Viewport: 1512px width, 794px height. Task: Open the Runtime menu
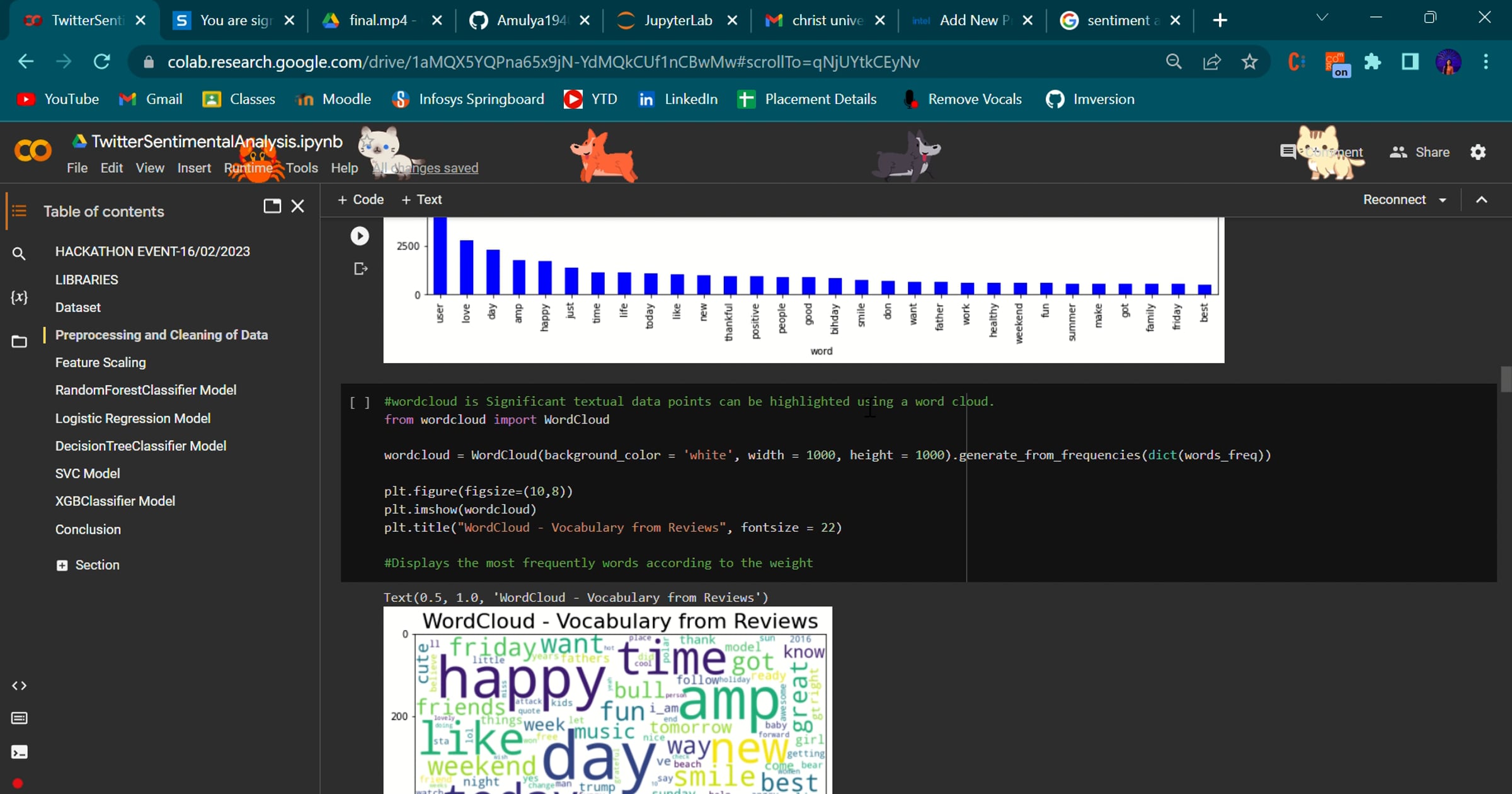pyautogui.click(x=248, y=168)
